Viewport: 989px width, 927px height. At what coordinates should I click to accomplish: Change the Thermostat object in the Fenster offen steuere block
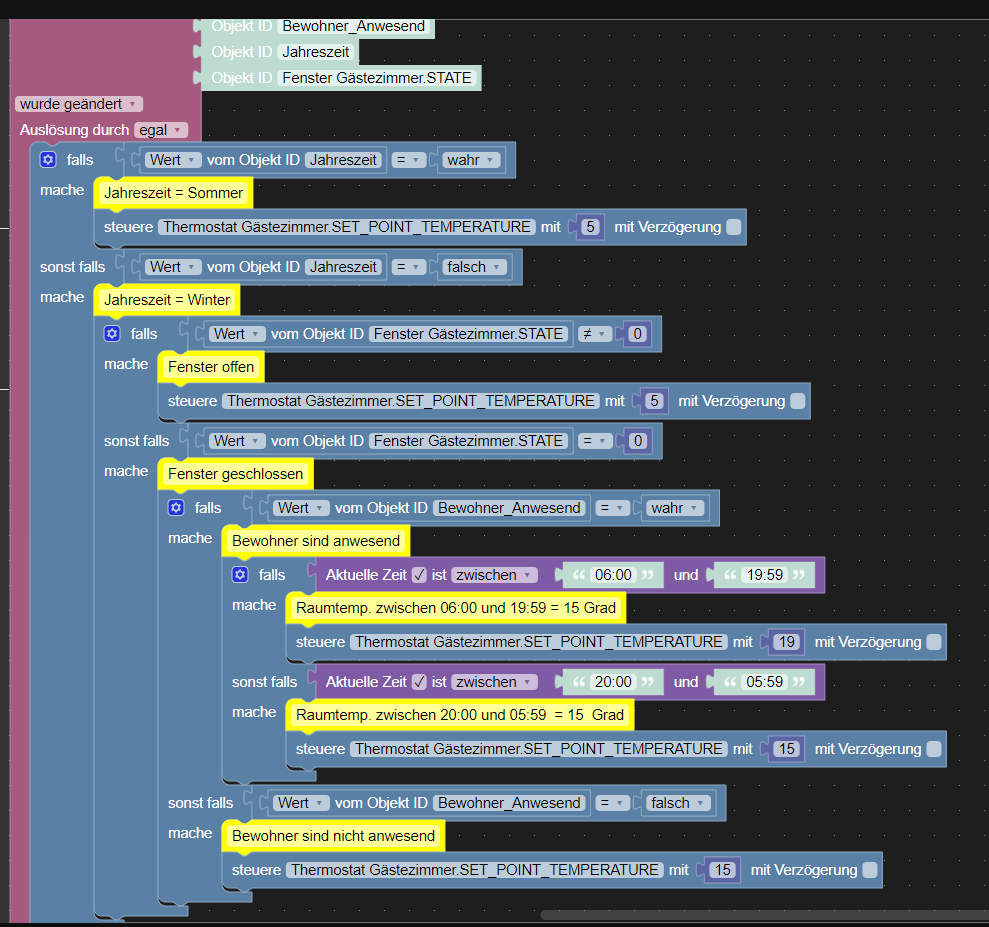coord(411,401)
